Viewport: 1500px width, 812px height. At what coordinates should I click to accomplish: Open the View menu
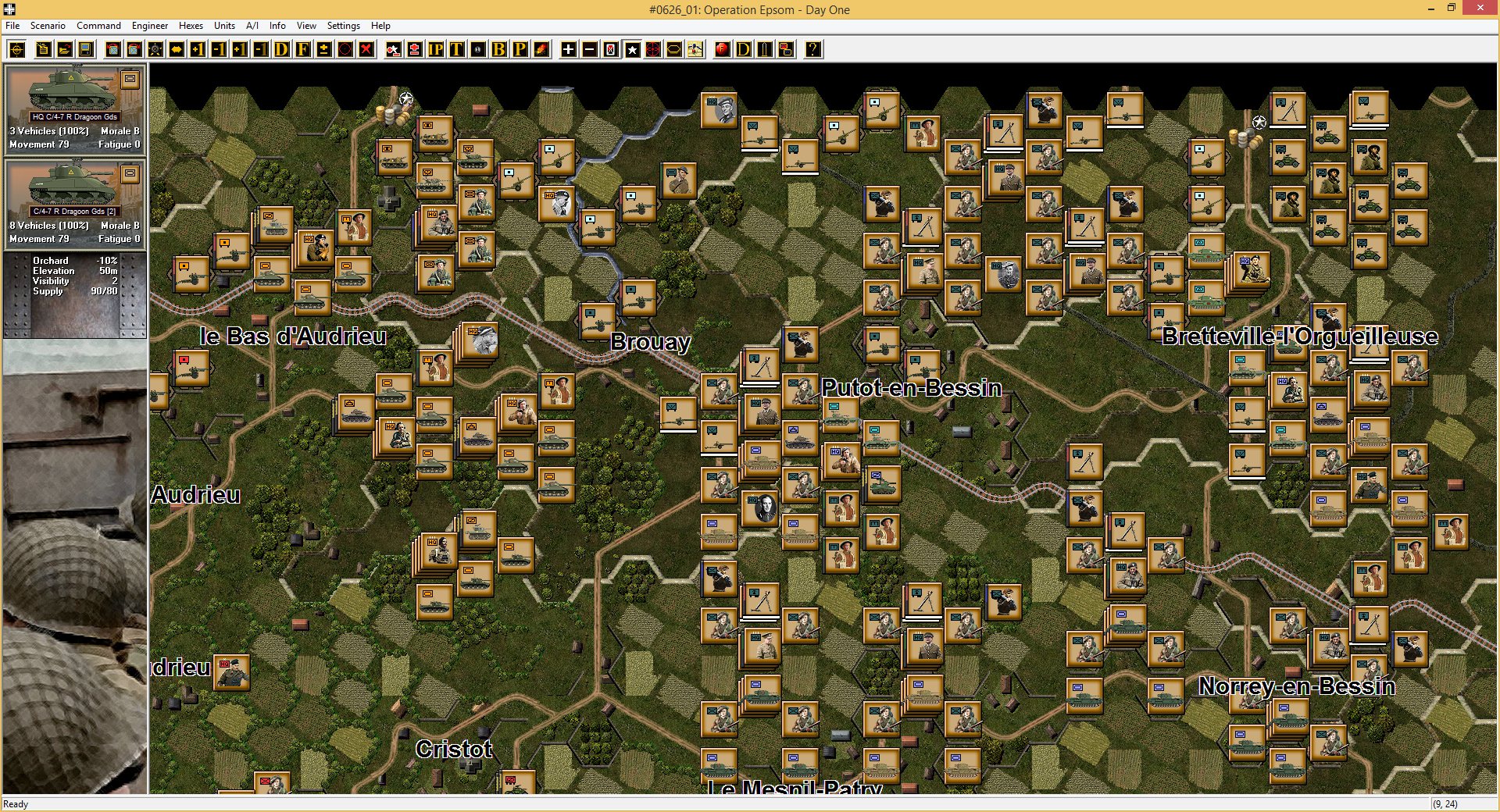[306, 26]
